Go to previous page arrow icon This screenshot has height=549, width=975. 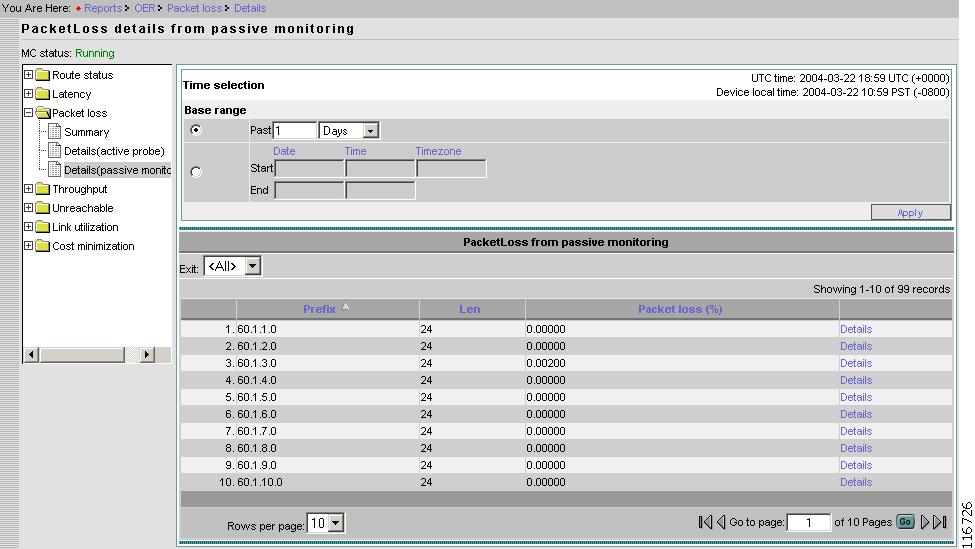(721, 522)
